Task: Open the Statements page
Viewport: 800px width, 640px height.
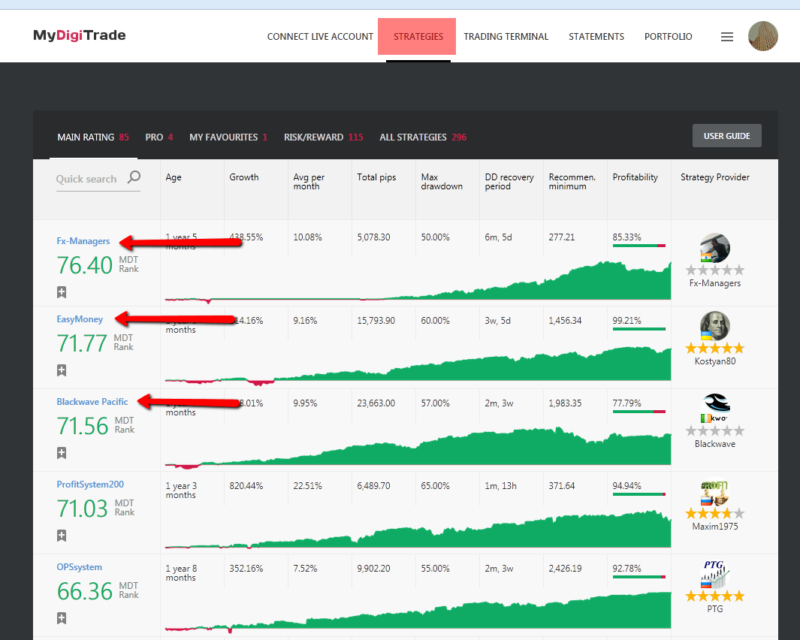Action: point(596,37)
